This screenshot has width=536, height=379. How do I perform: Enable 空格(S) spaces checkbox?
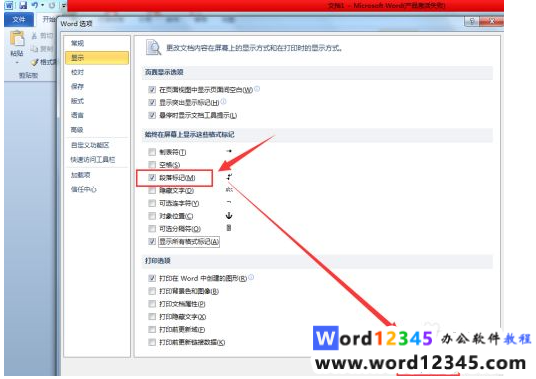[152, 165]
